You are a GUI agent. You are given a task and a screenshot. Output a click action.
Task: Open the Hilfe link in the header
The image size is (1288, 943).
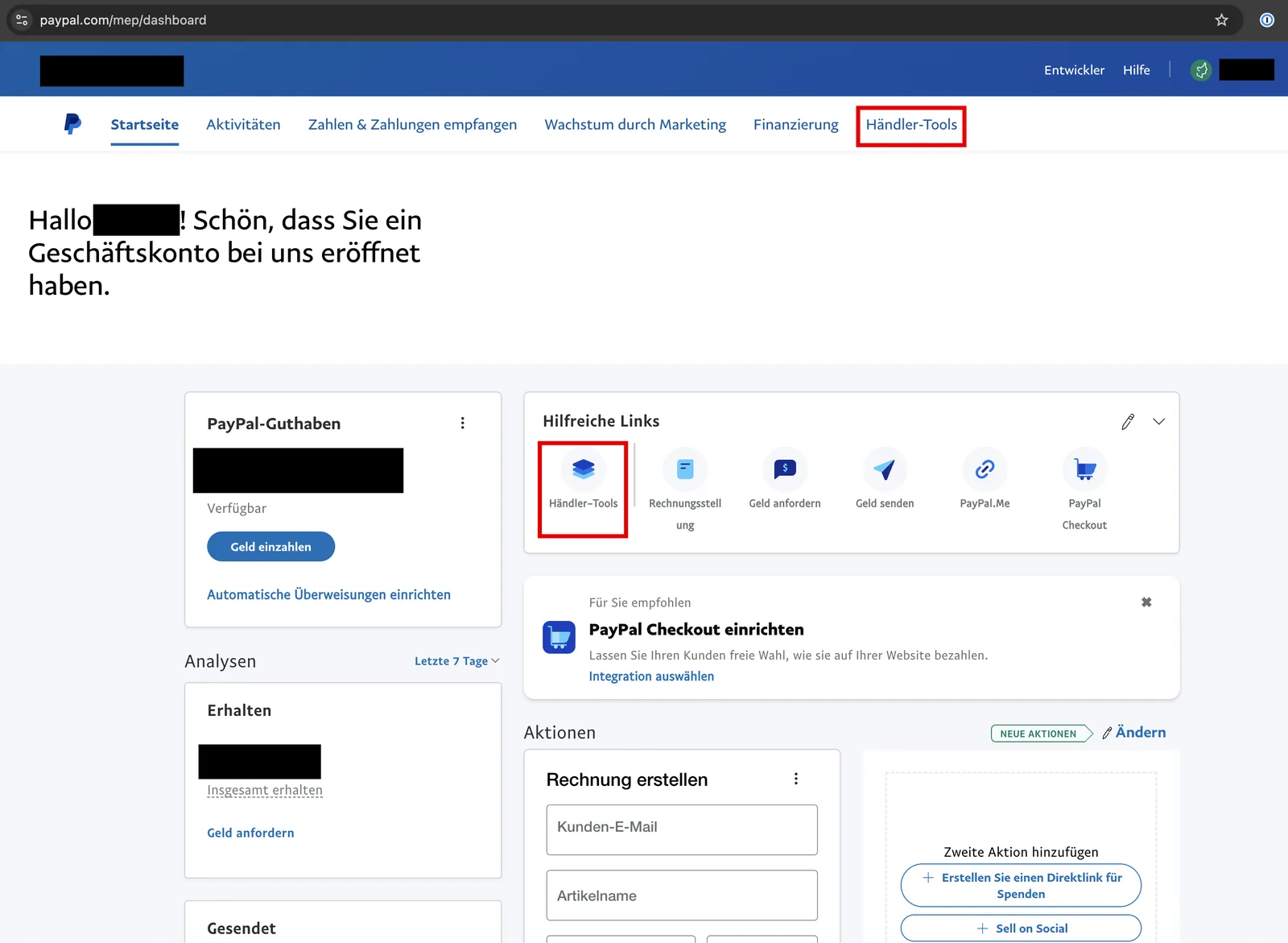(x=1136, y=70)
